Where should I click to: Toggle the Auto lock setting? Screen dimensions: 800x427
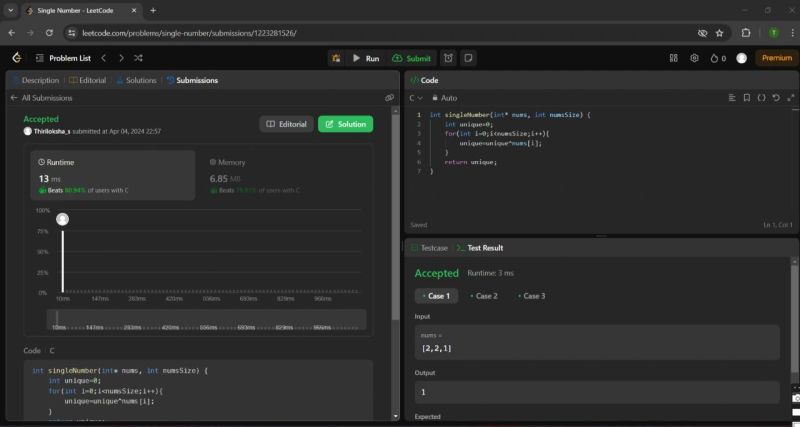[444, 98]
